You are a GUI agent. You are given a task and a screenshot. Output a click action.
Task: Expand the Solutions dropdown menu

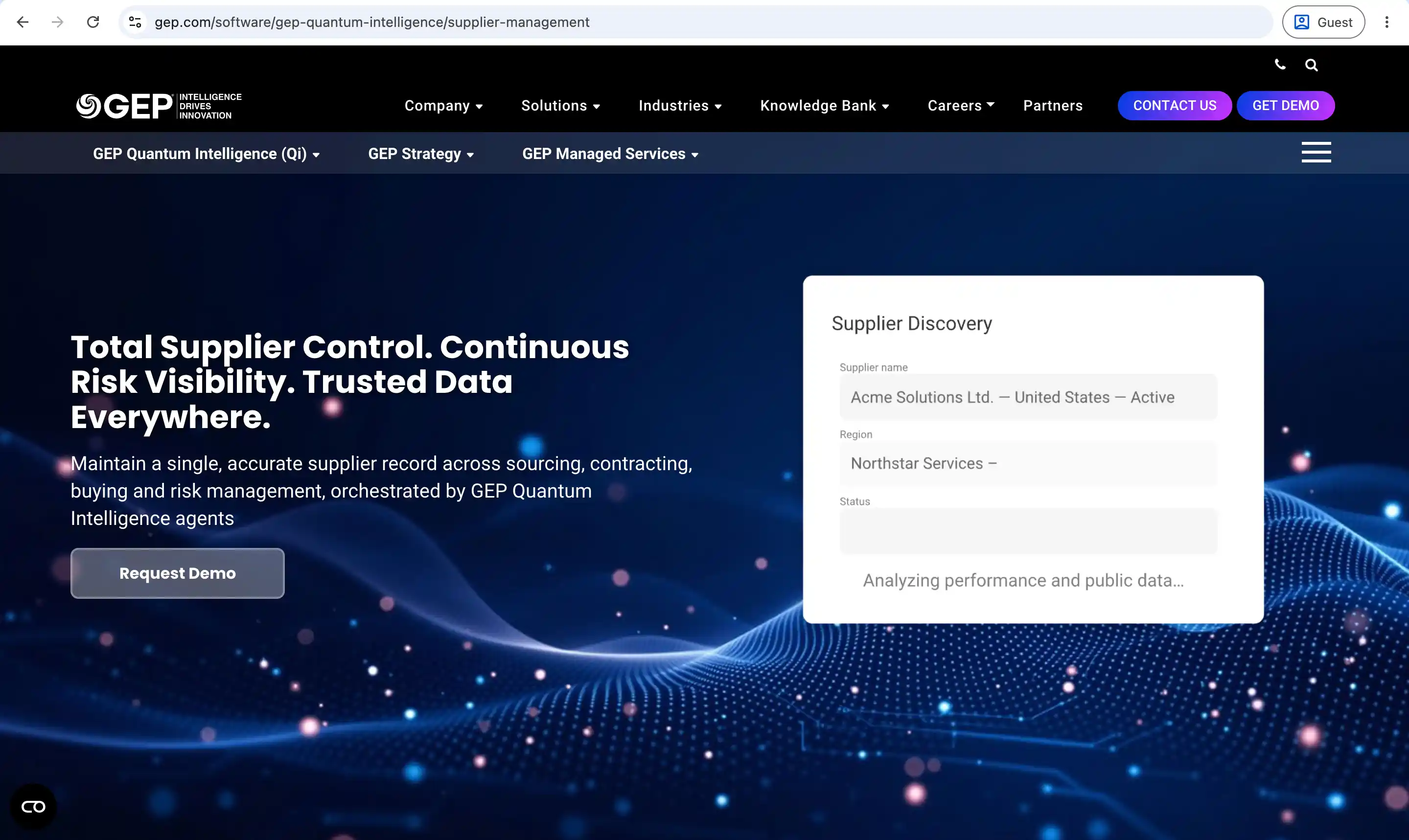coord(560,106)
